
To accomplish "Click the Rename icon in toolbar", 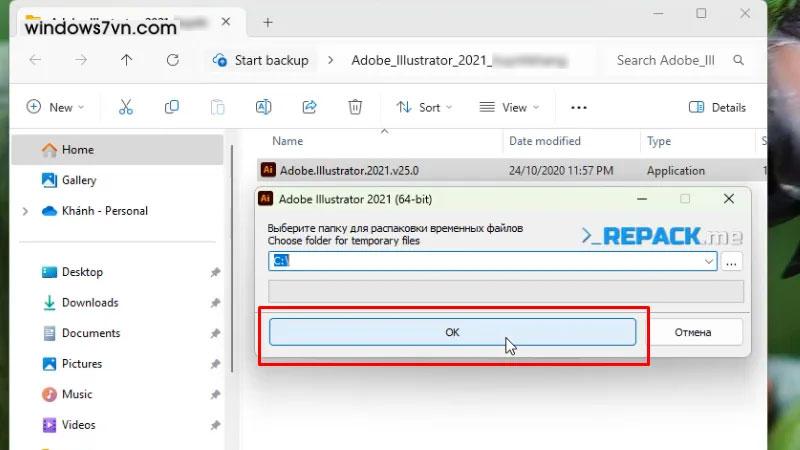I will coord(264,107).
